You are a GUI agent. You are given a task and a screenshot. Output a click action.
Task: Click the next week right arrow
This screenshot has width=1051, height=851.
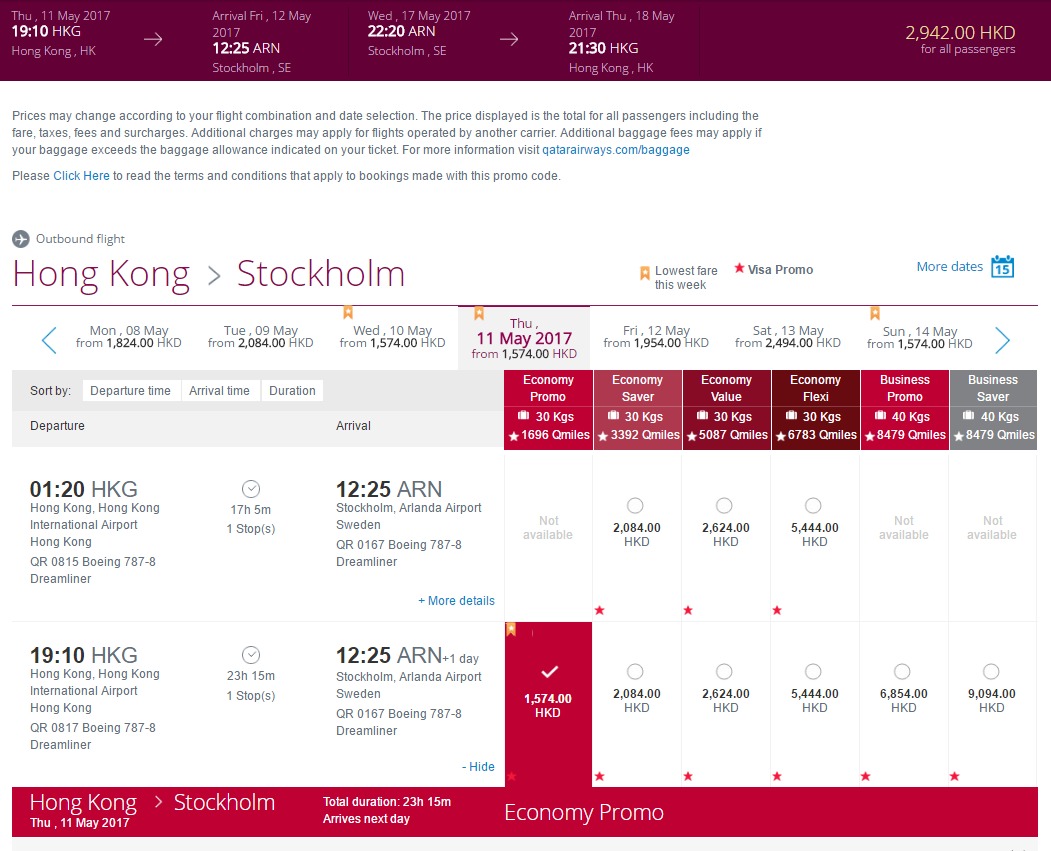1002,341
